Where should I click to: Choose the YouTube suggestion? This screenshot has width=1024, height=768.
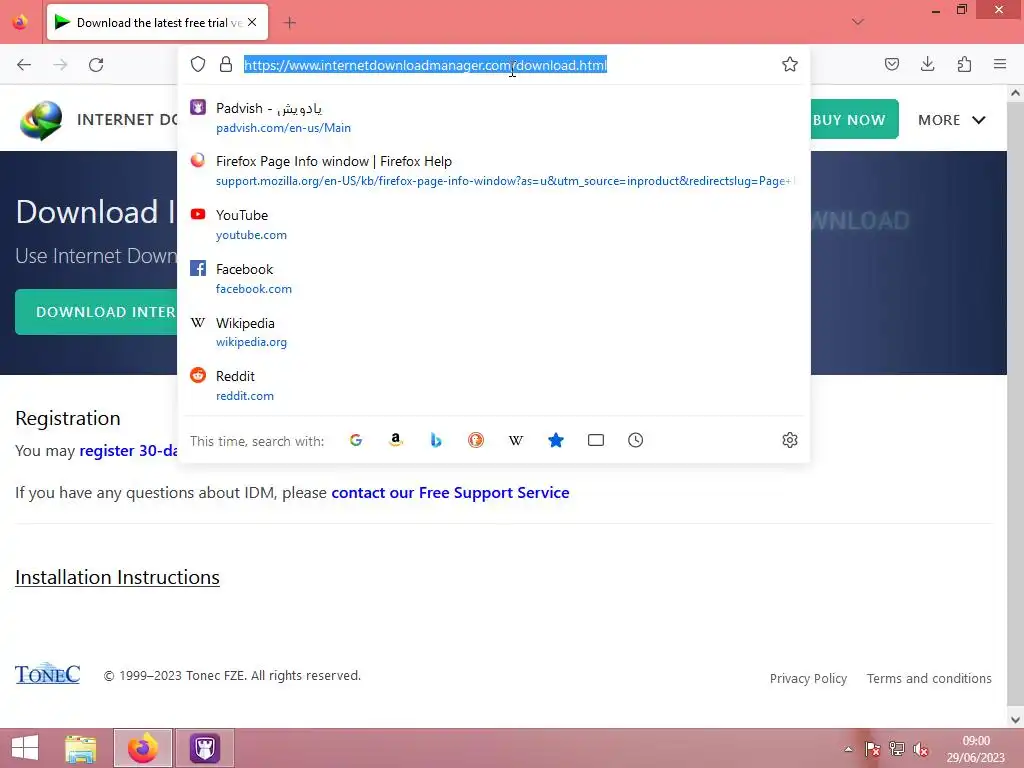[492, 224]
